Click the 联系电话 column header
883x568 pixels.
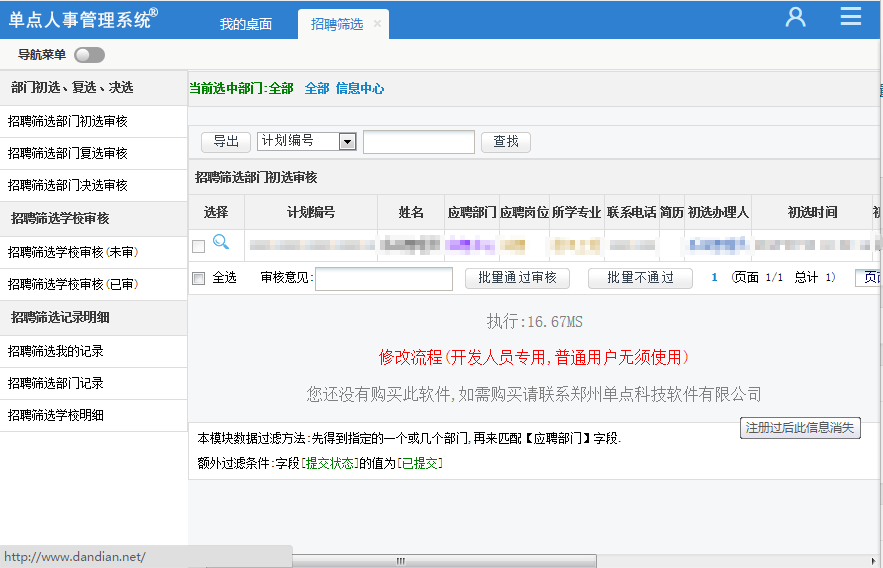tap(631, 212)
